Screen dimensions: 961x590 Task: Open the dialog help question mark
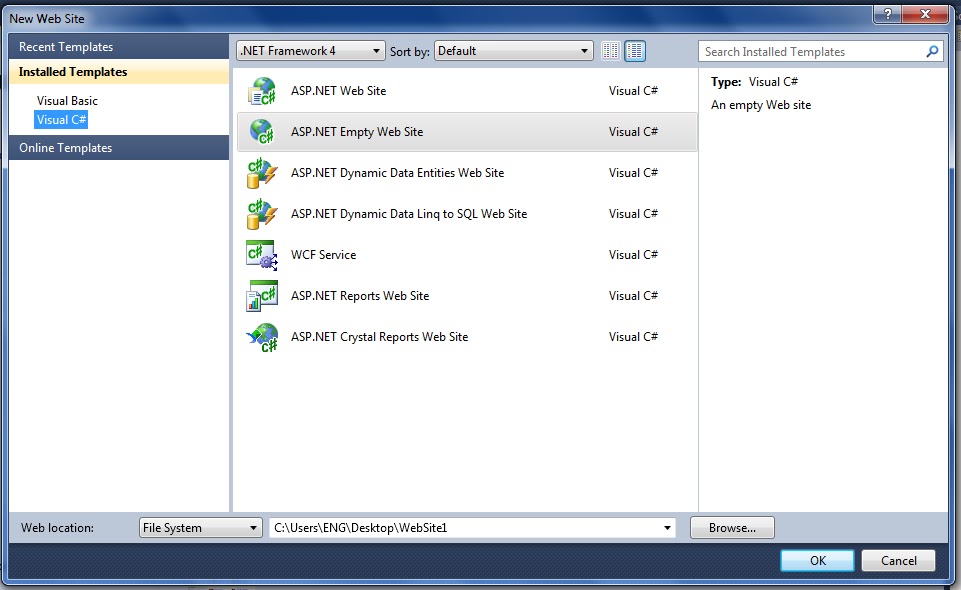[x=890, y=15]
